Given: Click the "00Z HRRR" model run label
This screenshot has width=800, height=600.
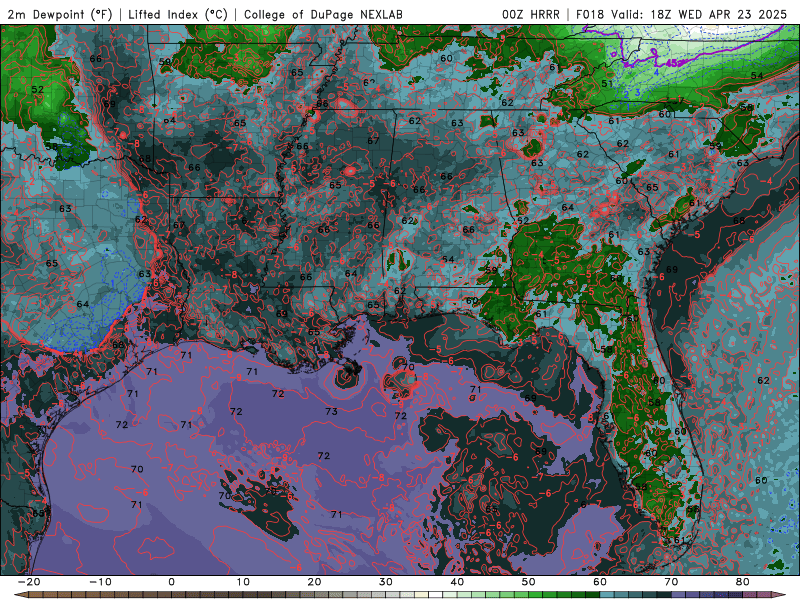Looking at the screenshot, I should pos(530,14).
